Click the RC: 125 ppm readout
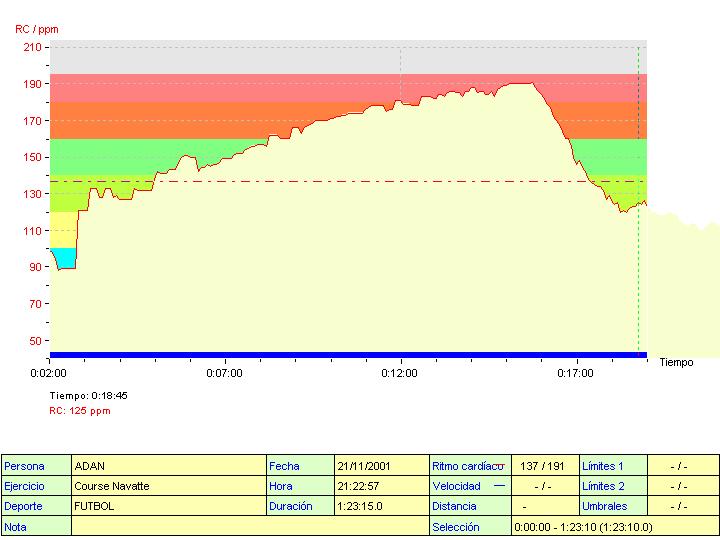The image size is (720, 540). click(x=80, y=411)
